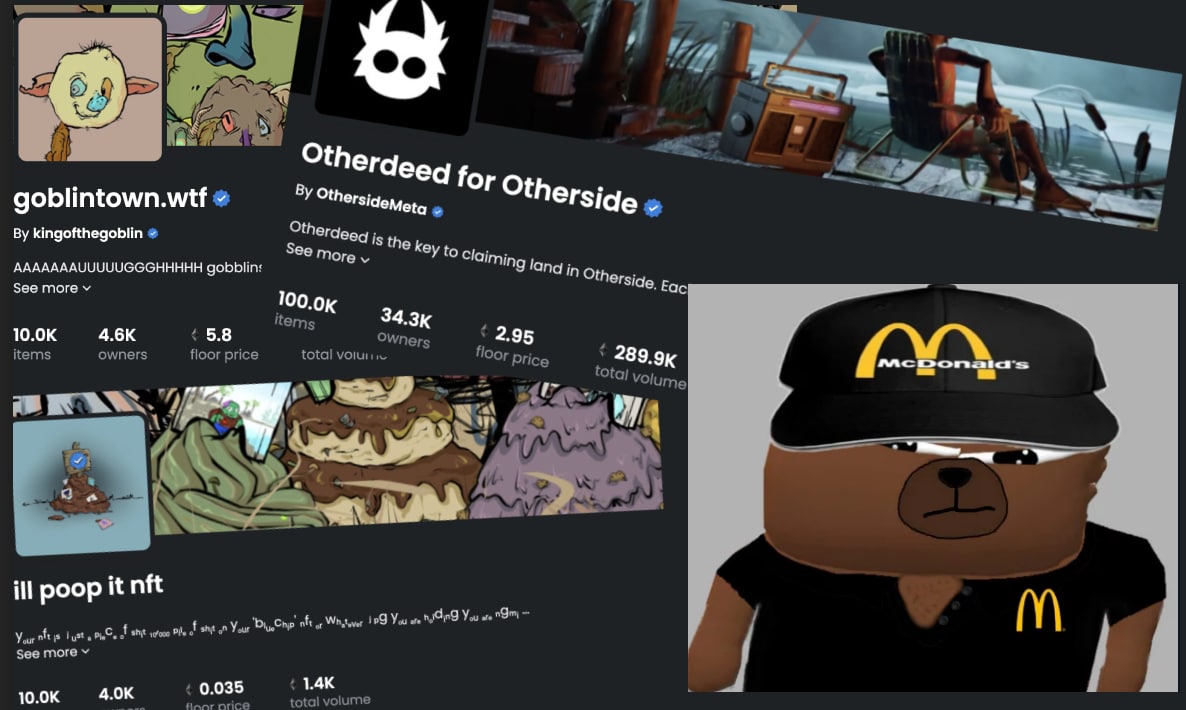Open the goblintown.wtf goblin avatar image
The height and width of the screenshot is (710, 1186).
click(90, 88)
